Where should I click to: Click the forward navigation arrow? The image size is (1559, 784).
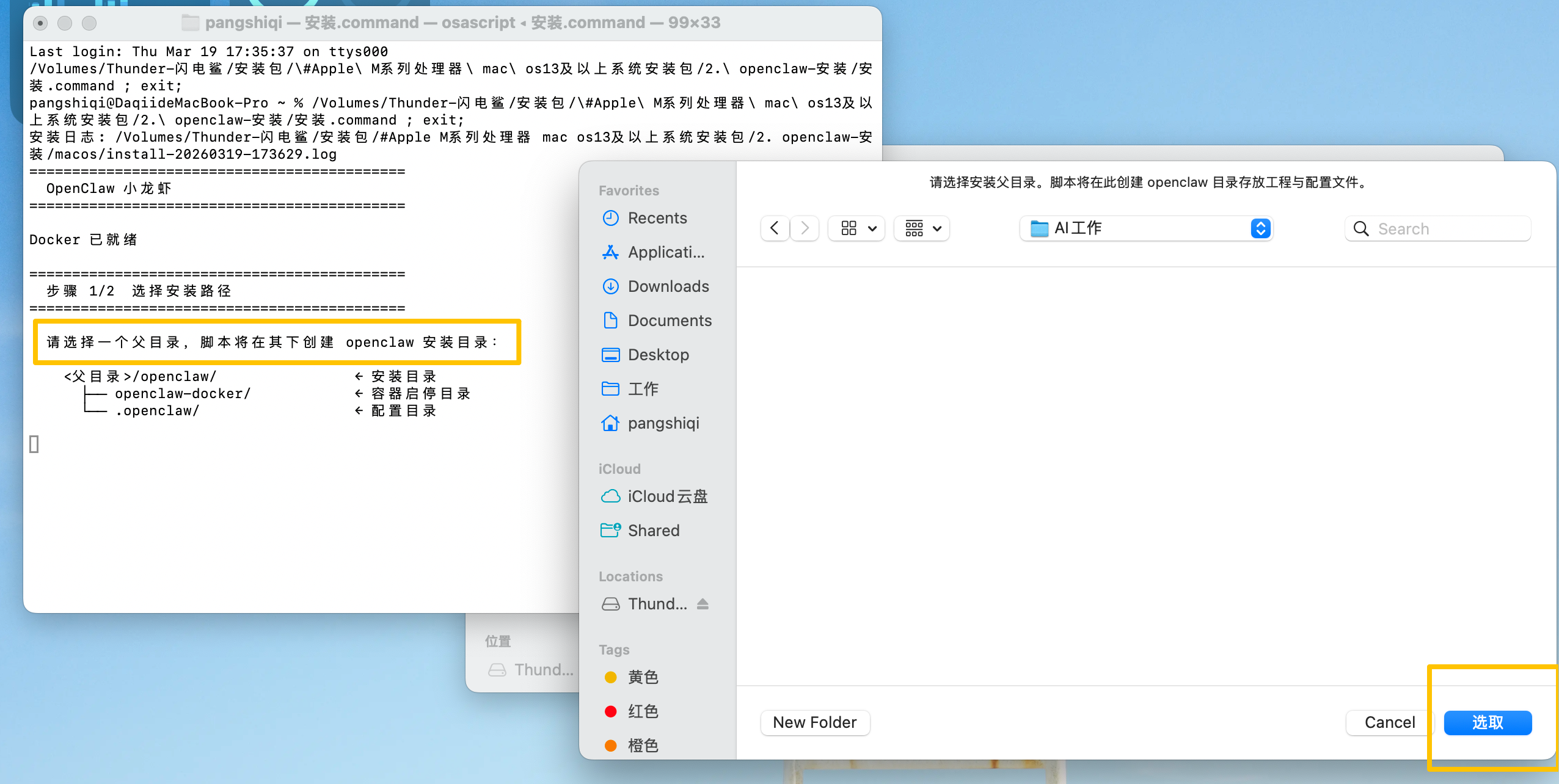tap(805, 228)
